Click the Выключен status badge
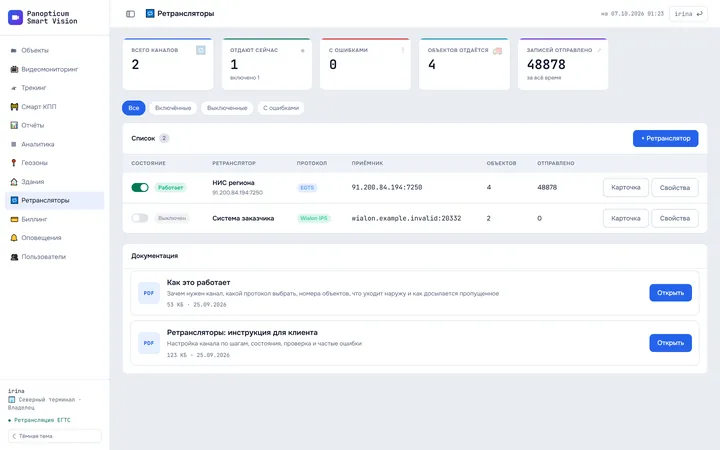Image resolution: width=720 pixels, height=450 pixels. pyautogui.click(x=172, y=218)
